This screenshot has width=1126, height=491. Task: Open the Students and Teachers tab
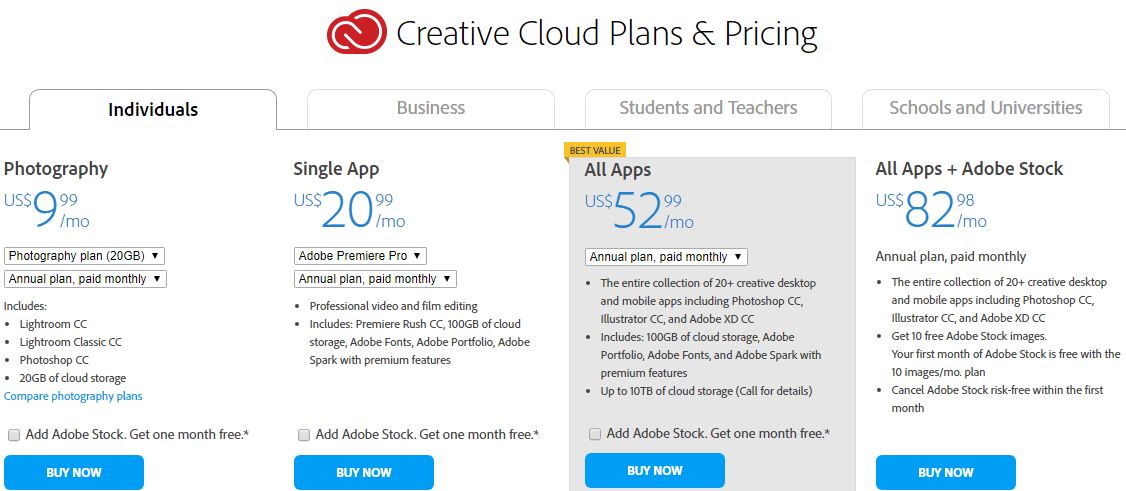[x=708, y=108]
